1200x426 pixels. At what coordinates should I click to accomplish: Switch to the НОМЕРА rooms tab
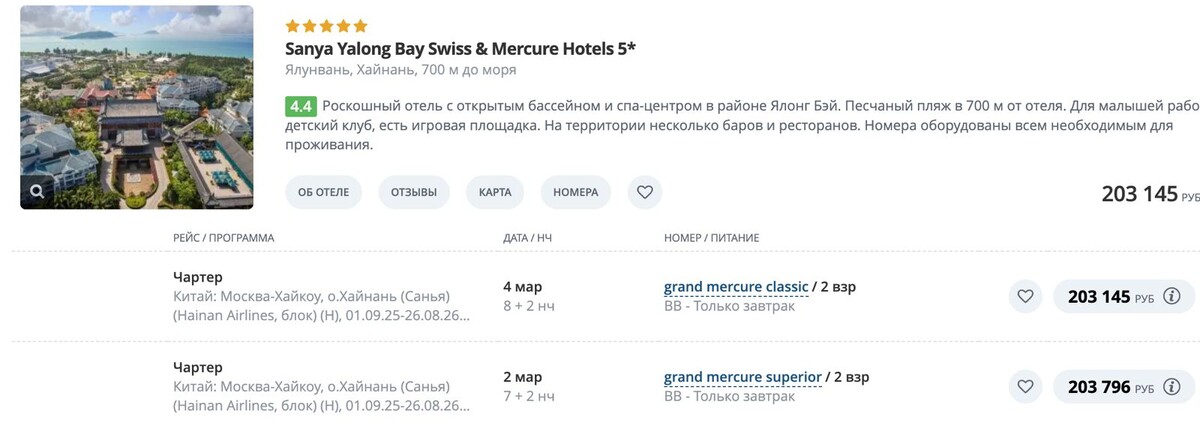[575, 192]
